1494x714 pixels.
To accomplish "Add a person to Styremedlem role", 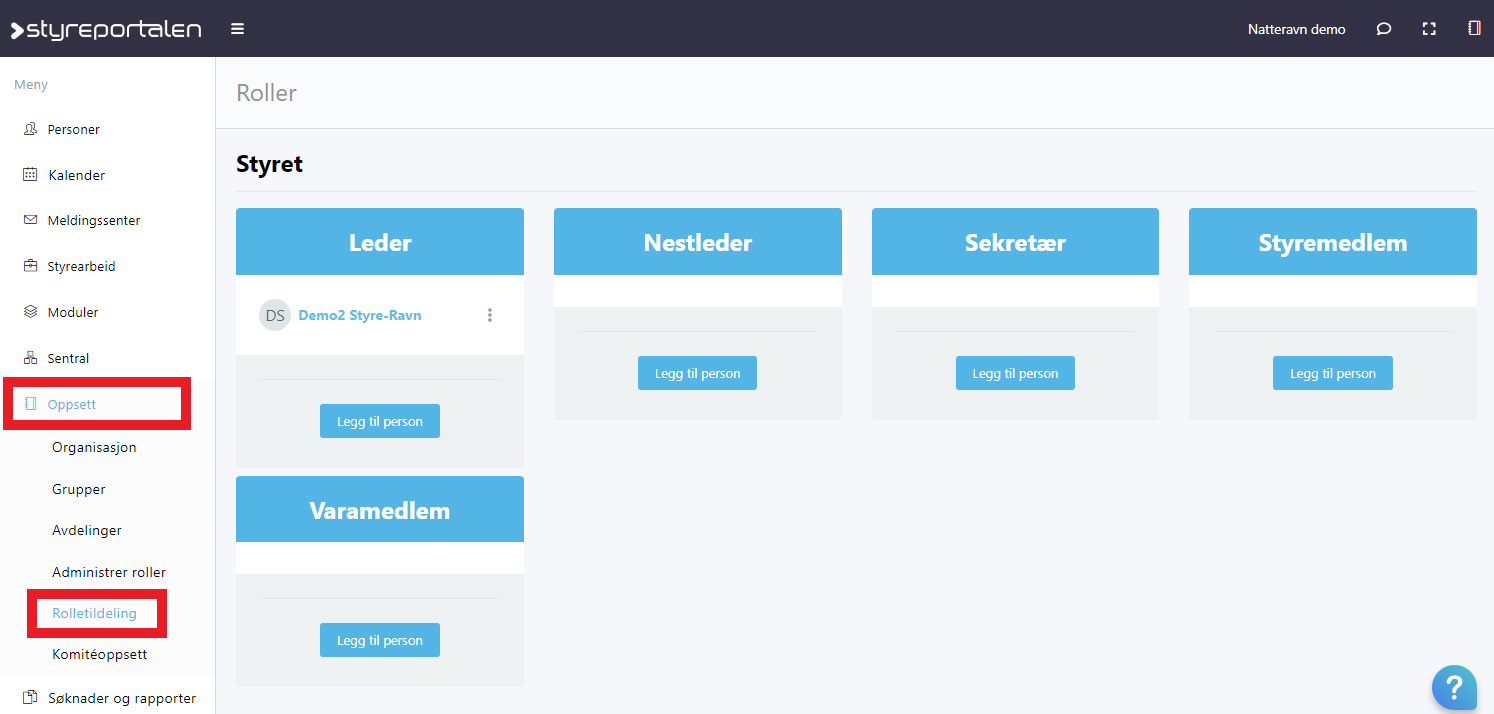I will tap(1332, 373).
